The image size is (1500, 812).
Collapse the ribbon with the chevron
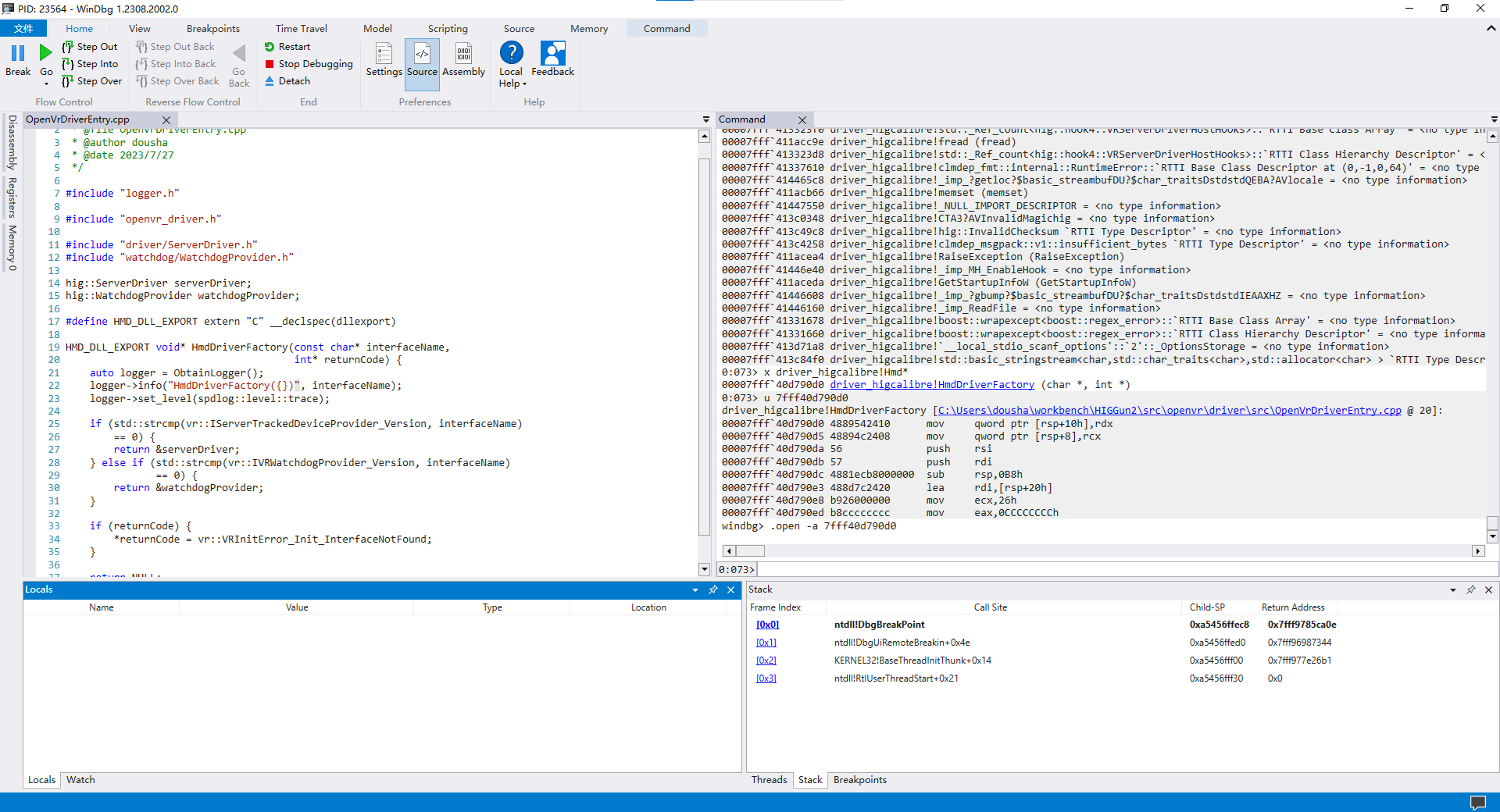(x=1491, y=28)
